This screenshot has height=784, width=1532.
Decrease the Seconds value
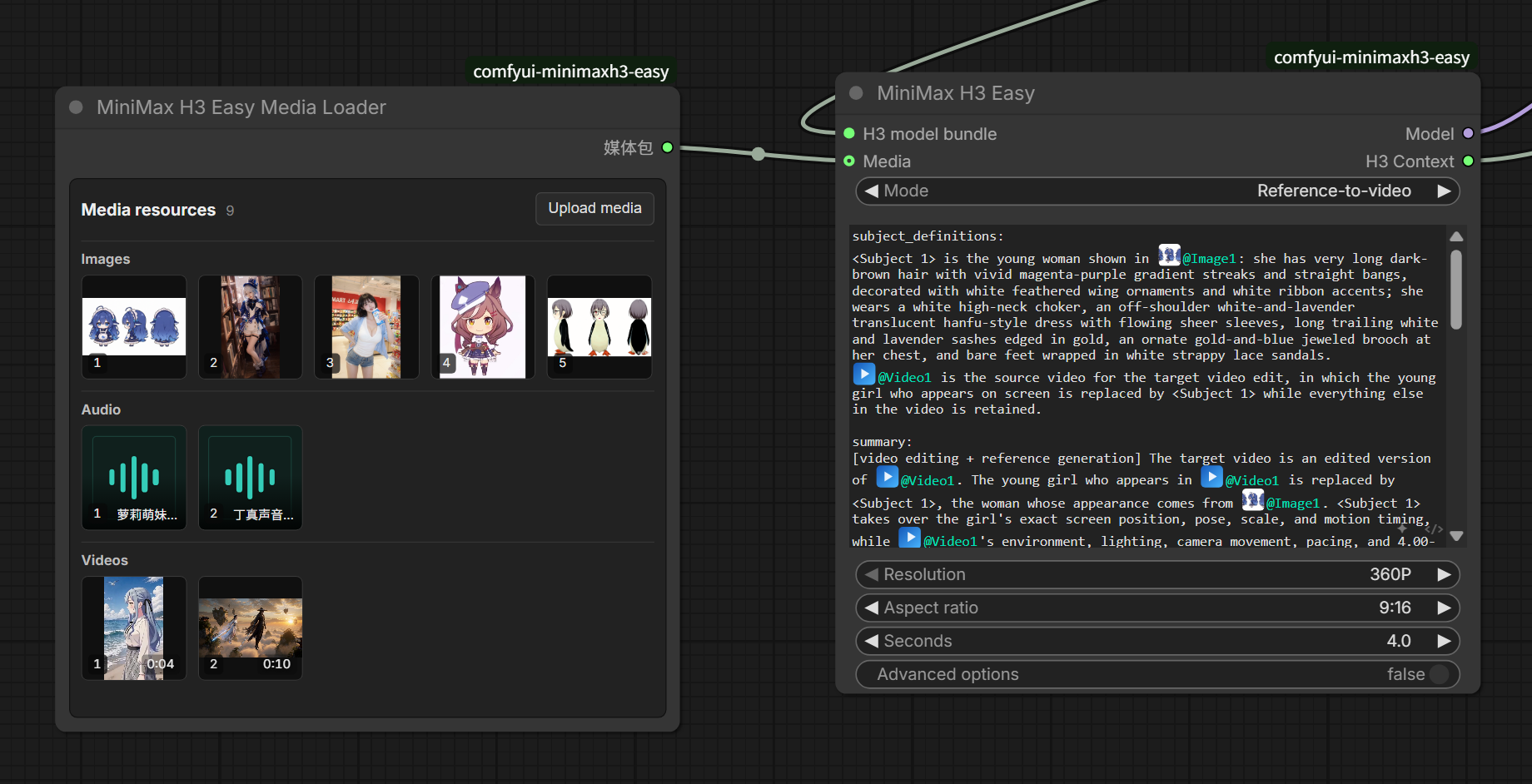pyautogui.click(x=872, y=641)
